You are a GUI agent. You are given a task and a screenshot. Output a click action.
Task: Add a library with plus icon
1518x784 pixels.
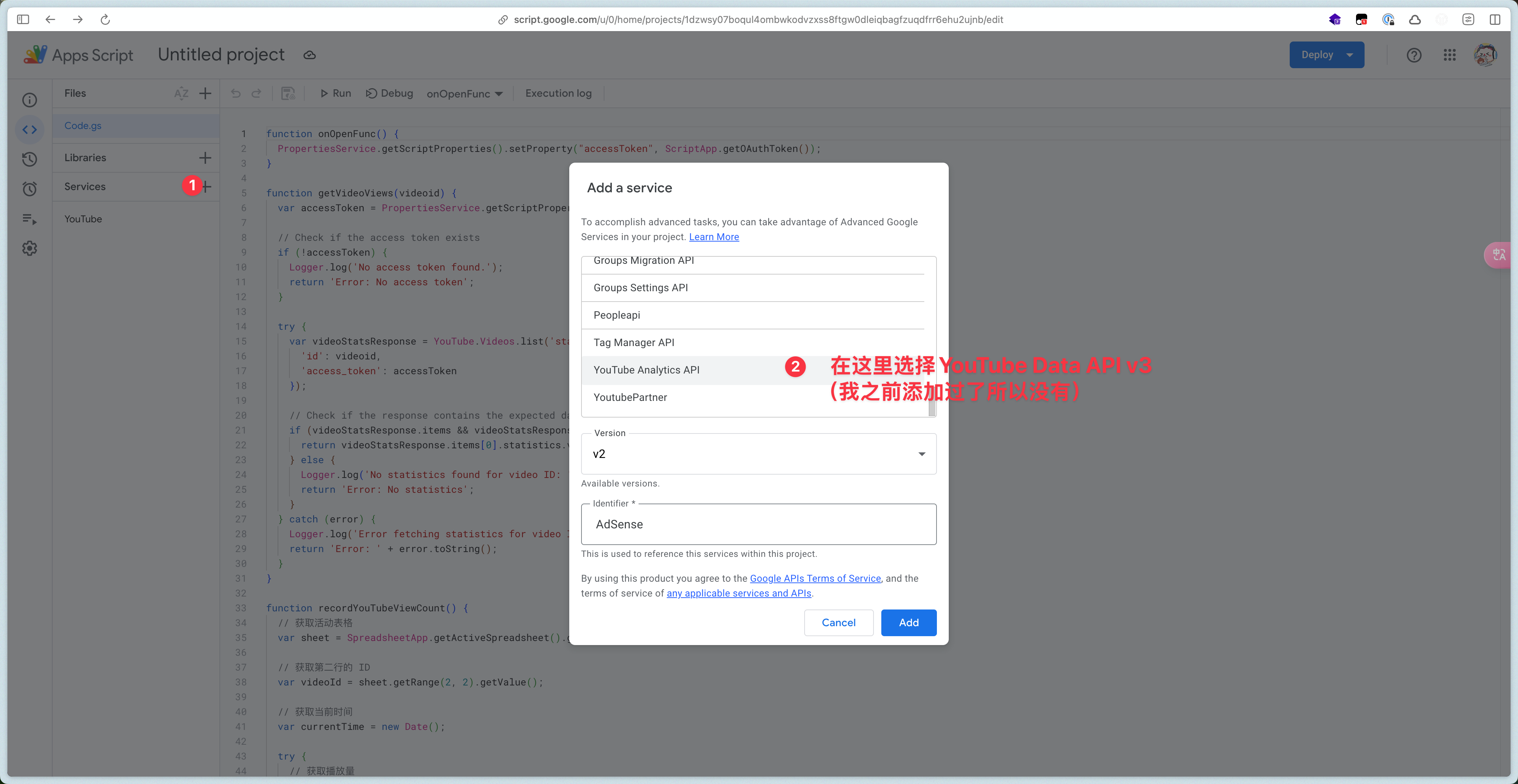point(205,157)
